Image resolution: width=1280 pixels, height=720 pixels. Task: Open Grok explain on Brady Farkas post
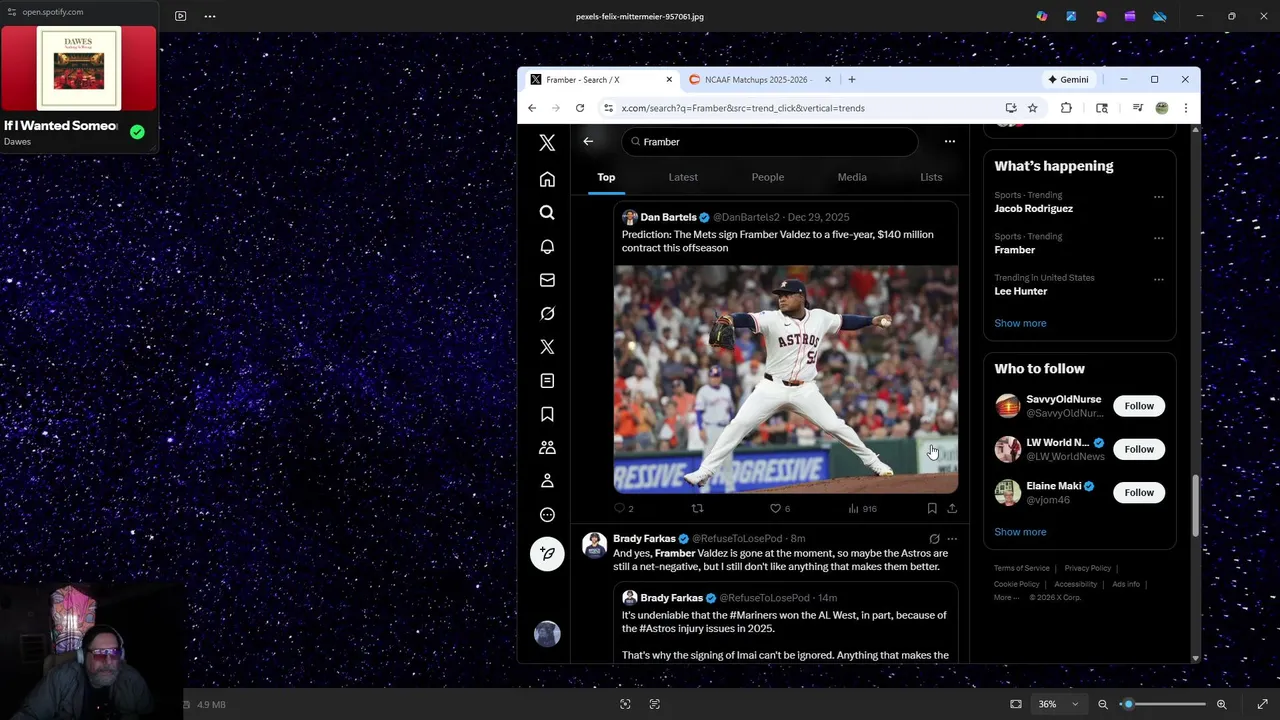coord(934,538)
